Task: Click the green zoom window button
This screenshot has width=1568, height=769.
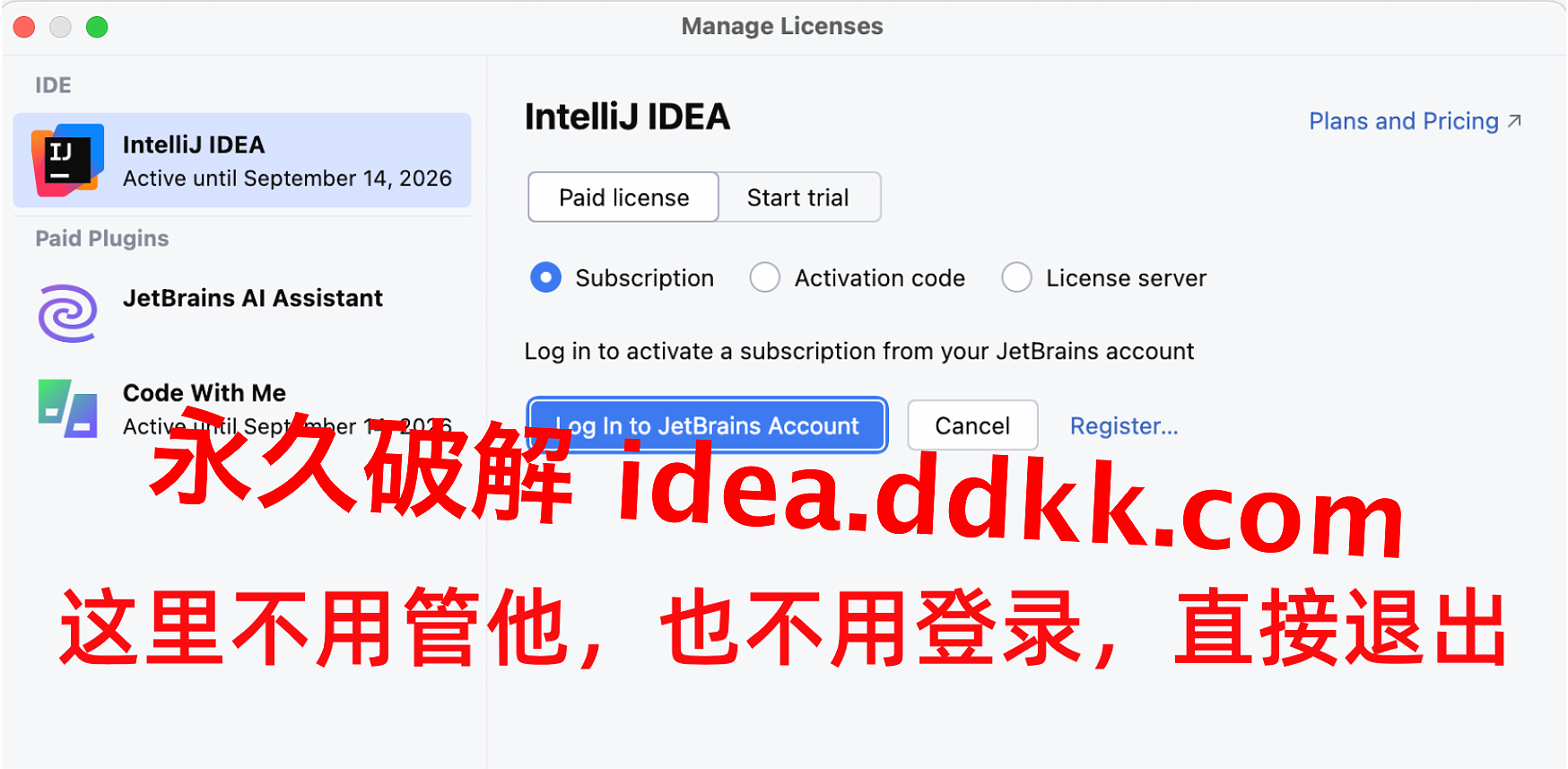Action: pyautogui.click(x=97, y=27)
